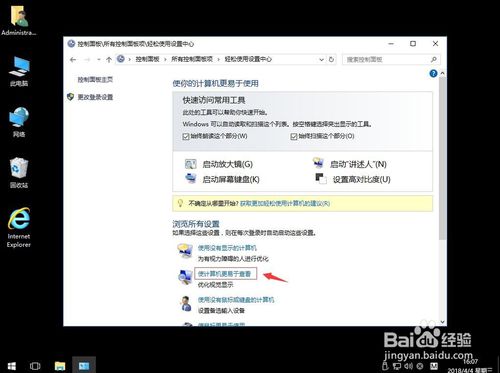The height and width of the screenshot is (373, 500).
Task: Open on-screen keyboard 启动屏幕键盘 icon
Action: point(191,178)
